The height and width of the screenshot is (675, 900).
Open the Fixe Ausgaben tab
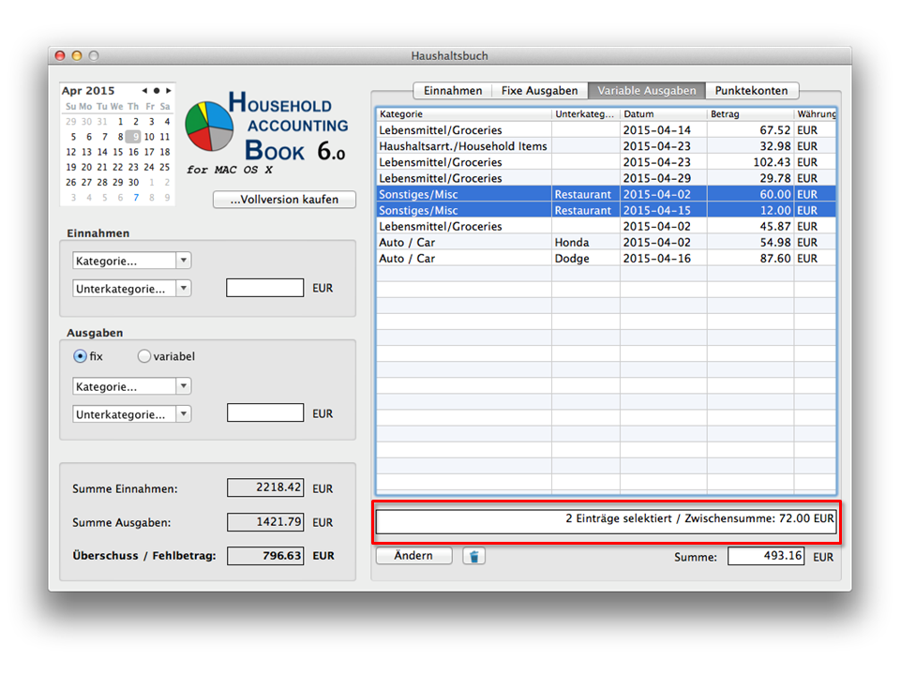(x=539, y=91)
